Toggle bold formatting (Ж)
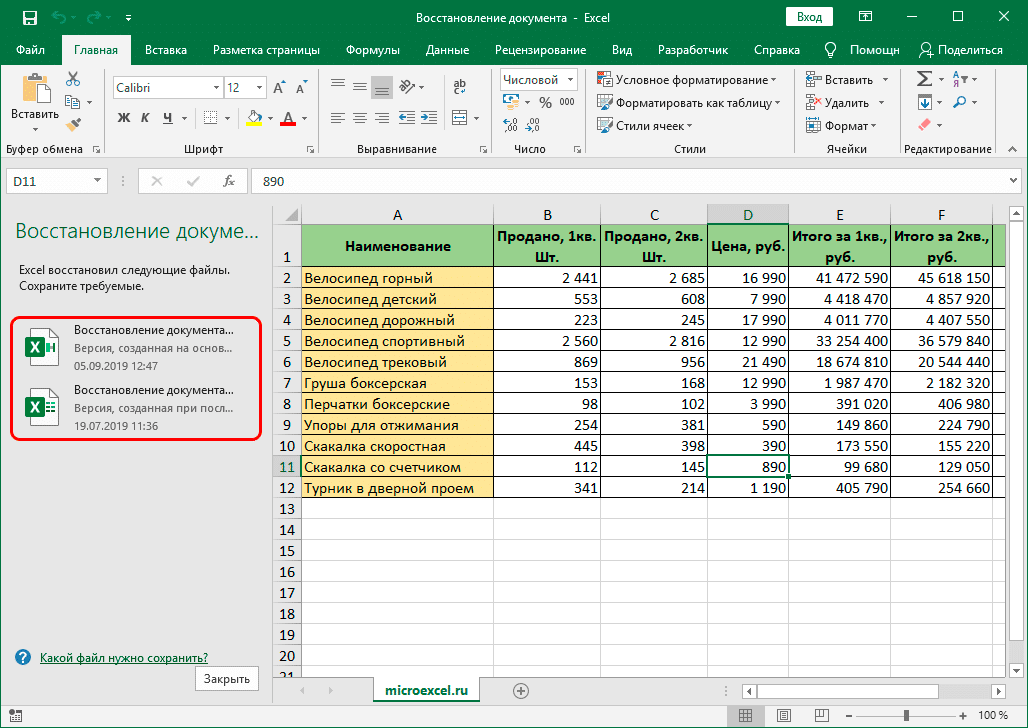The height and width of the screenshot is (728, 1028). 123,118
